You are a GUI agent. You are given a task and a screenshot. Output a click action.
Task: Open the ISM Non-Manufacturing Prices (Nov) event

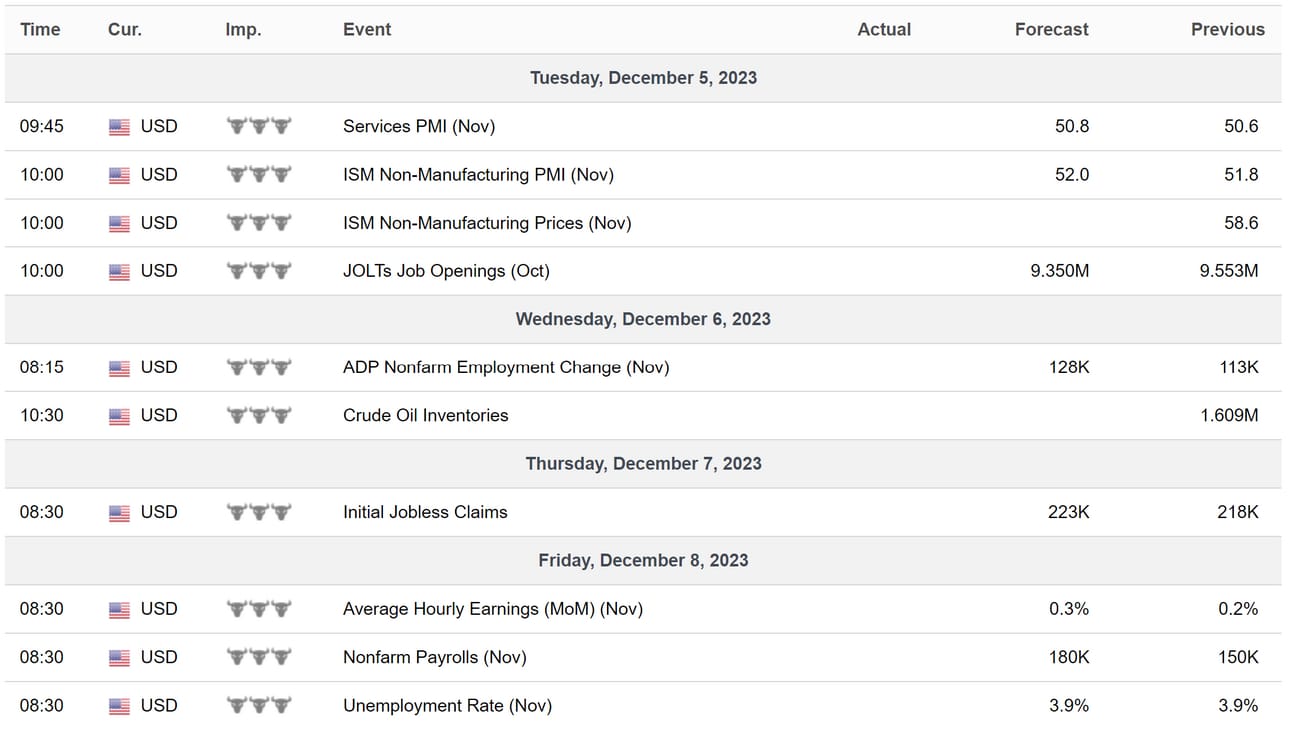486,223
